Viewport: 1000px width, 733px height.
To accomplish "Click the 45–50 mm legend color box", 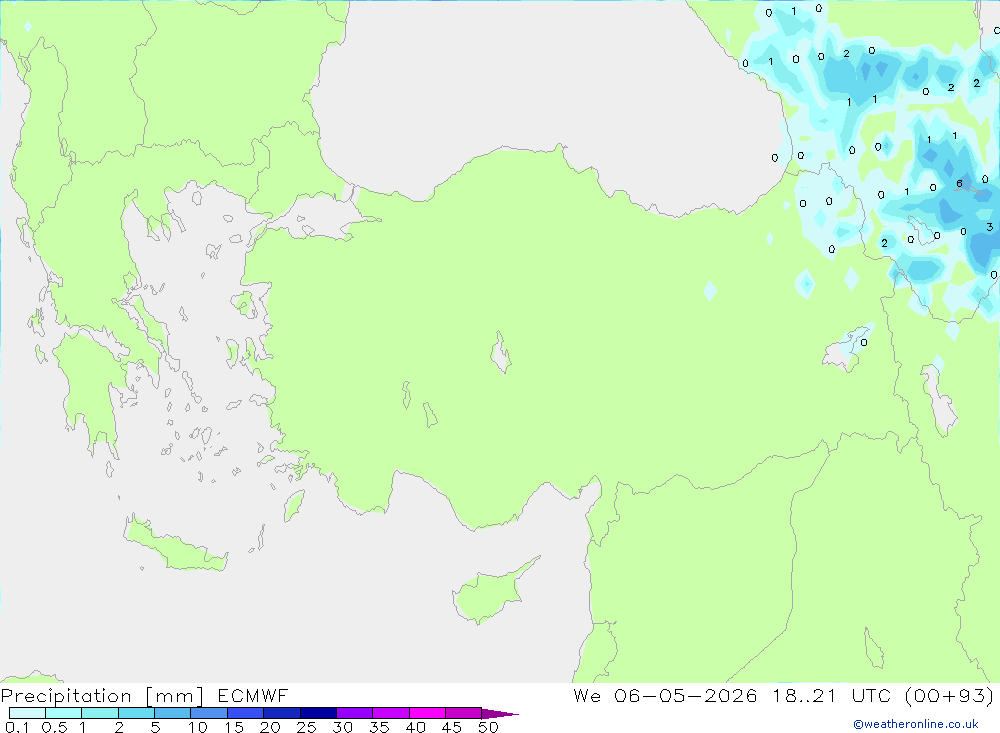I will tap(464, 713).
